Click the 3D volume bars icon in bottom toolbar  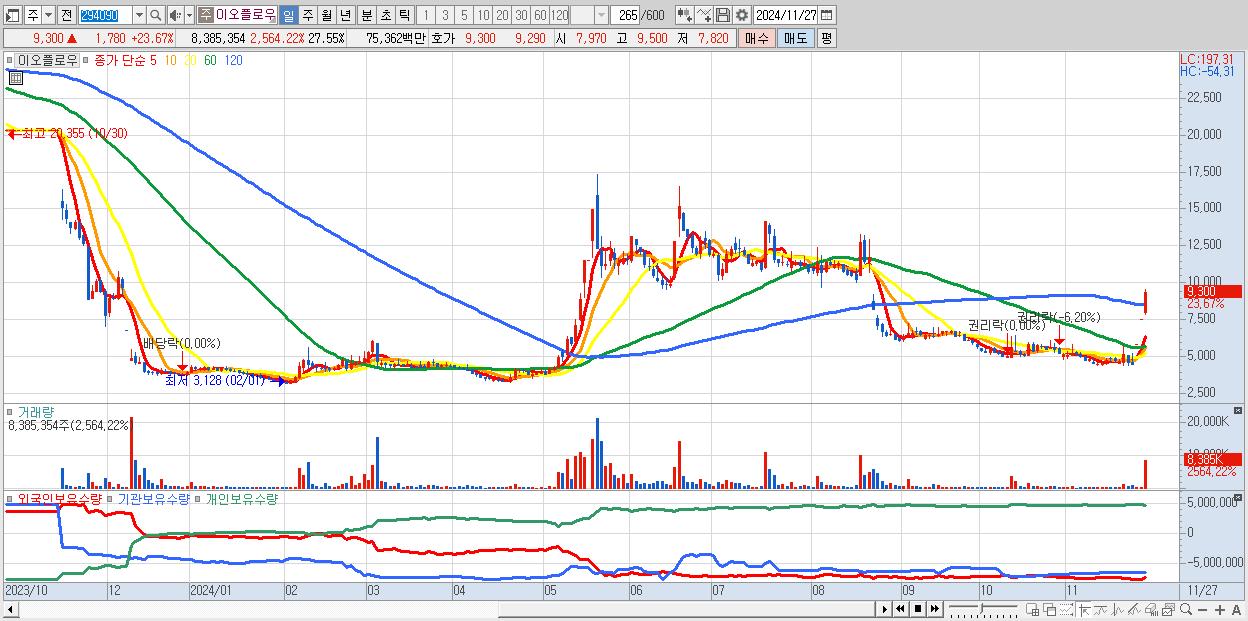point(1152,609)
